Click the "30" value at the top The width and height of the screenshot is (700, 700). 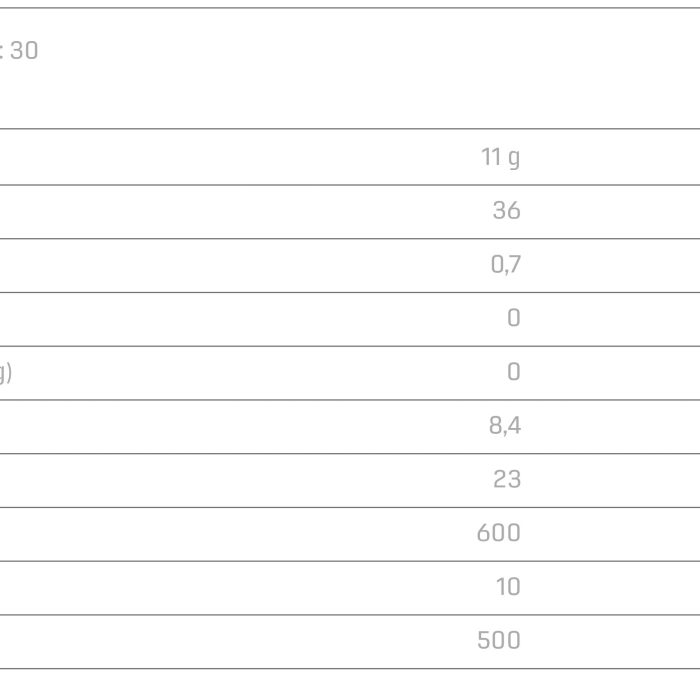point(24,50)
